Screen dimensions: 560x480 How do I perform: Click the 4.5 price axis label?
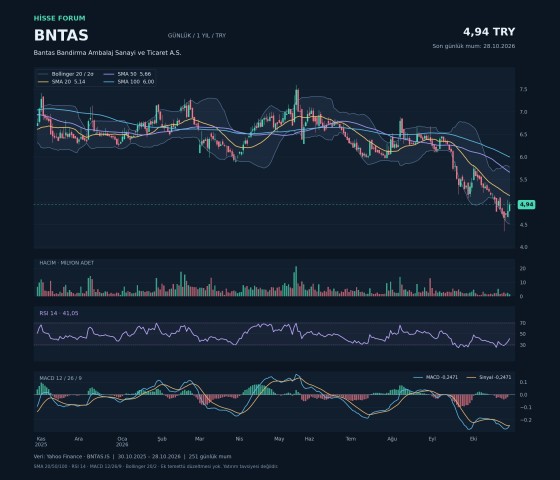(523, 225)
